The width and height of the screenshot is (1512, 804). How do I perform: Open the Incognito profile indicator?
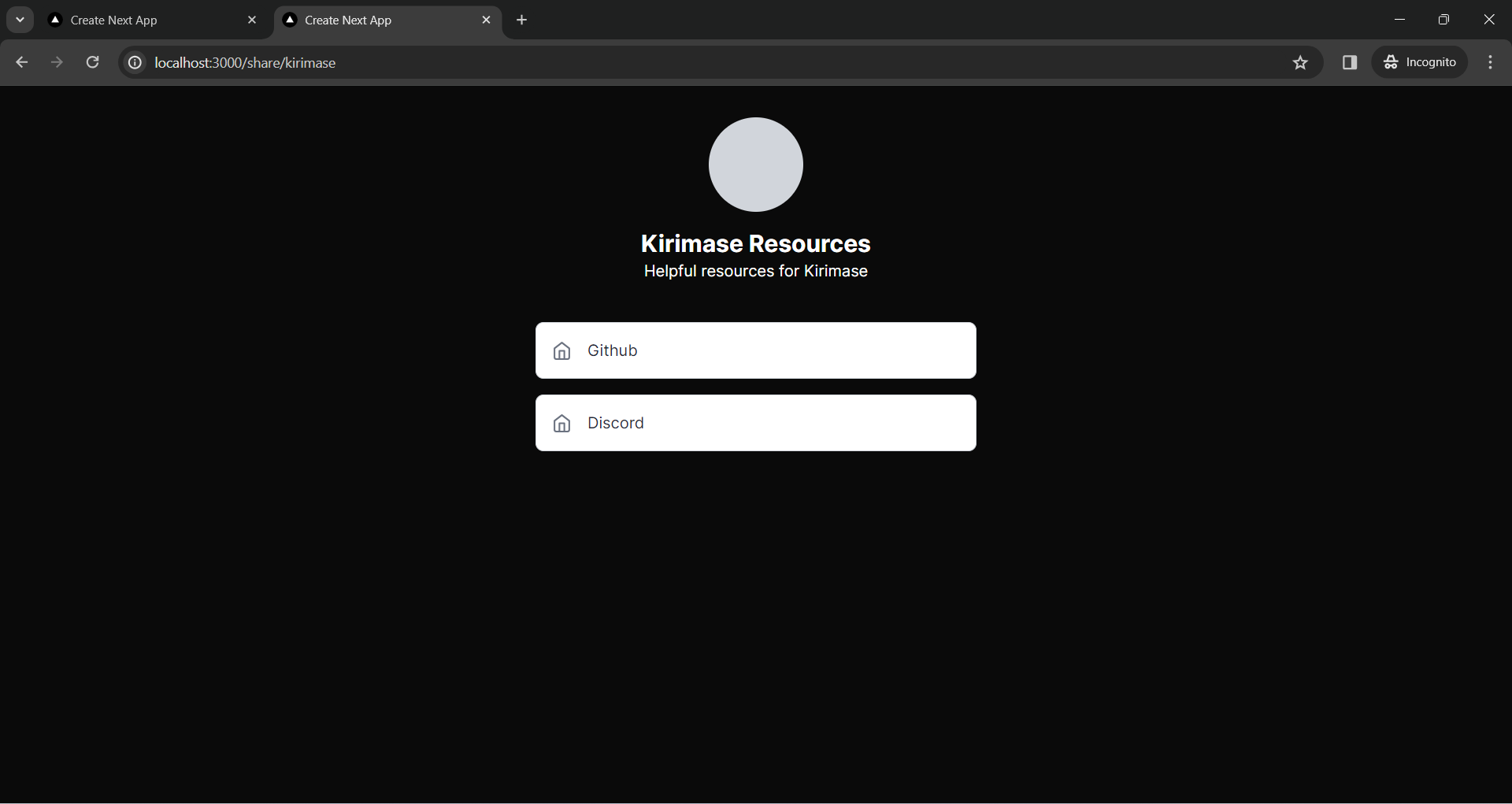point(1420,62)
